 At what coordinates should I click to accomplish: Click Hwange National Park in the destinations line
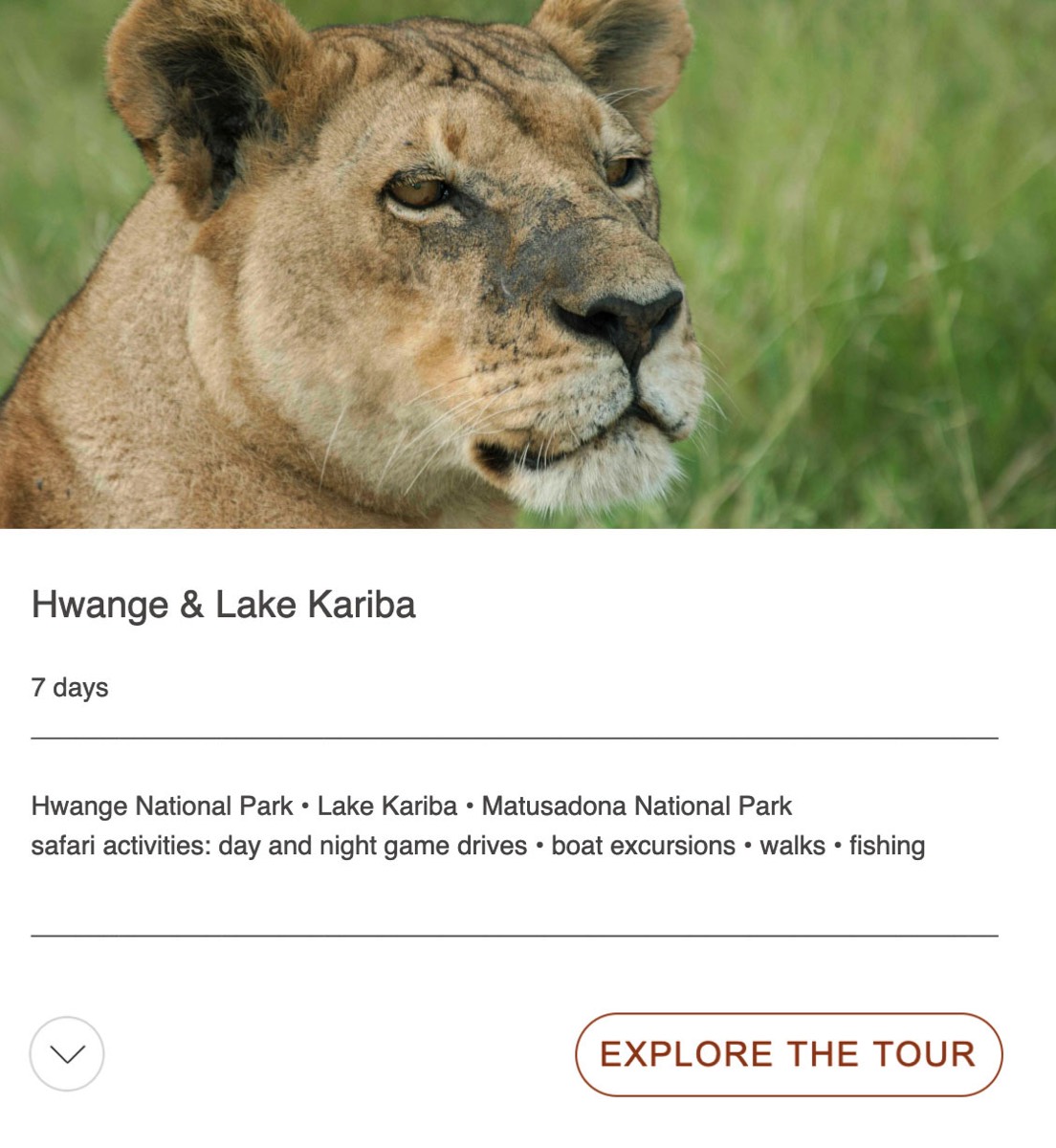pyautogui.click(x=162, y=806)
